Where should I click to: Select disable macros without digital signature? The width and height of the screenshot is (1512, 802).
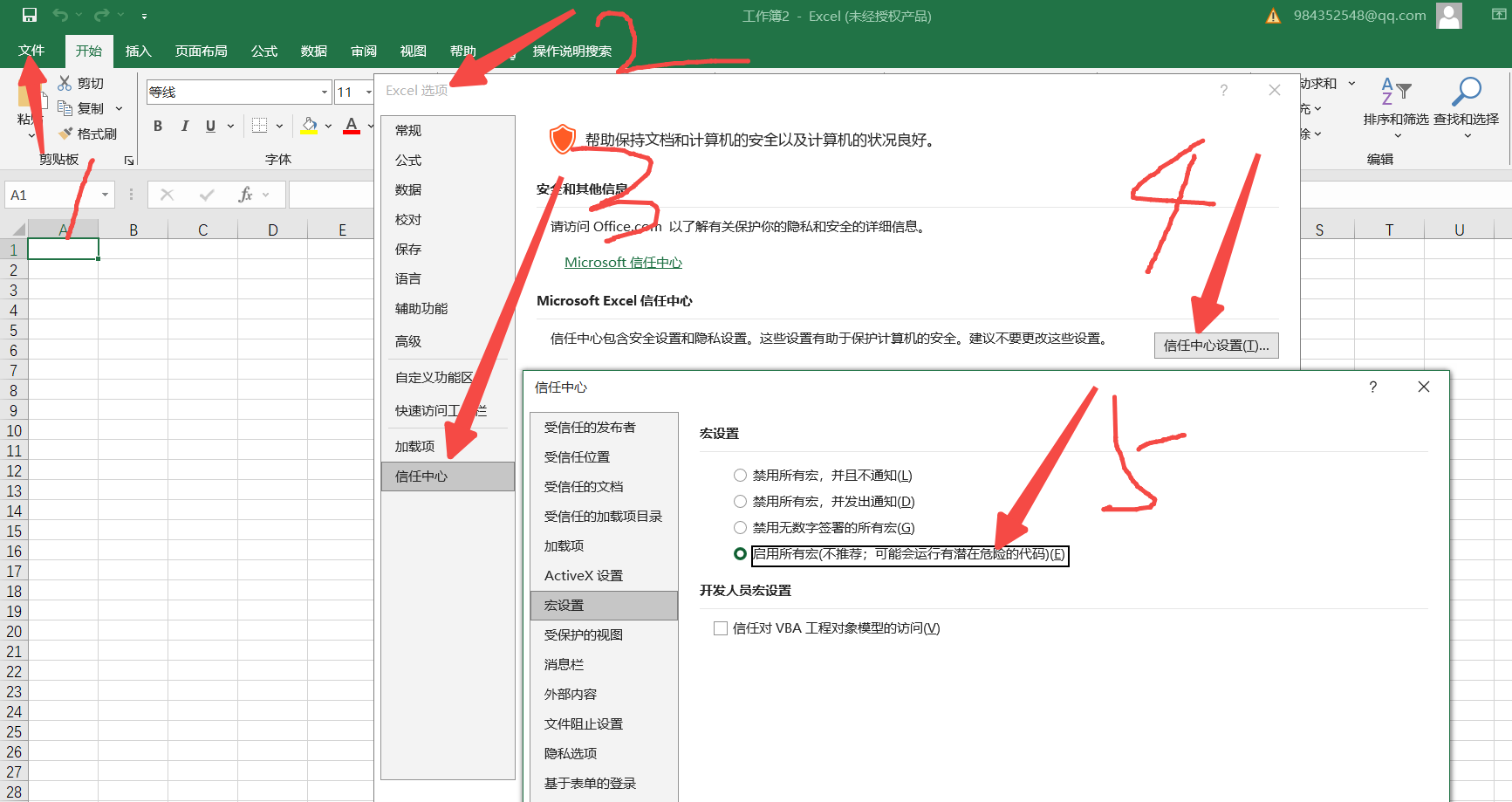(741, 528)
